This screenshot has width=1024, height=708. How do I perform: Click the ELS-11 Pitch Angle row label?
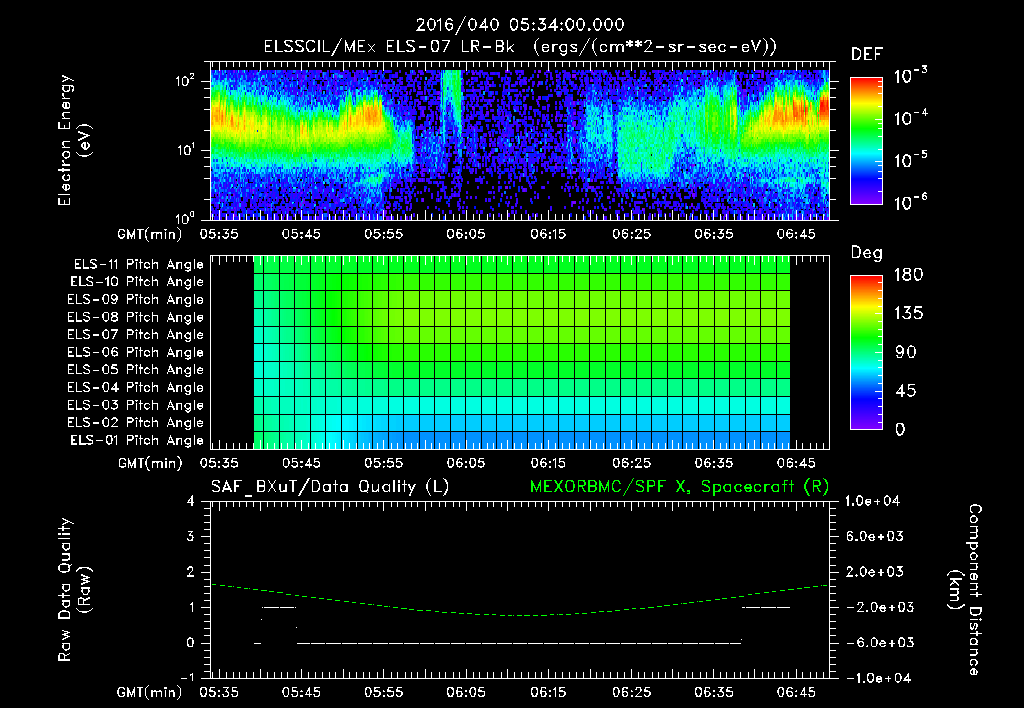[x=138, y=265]
